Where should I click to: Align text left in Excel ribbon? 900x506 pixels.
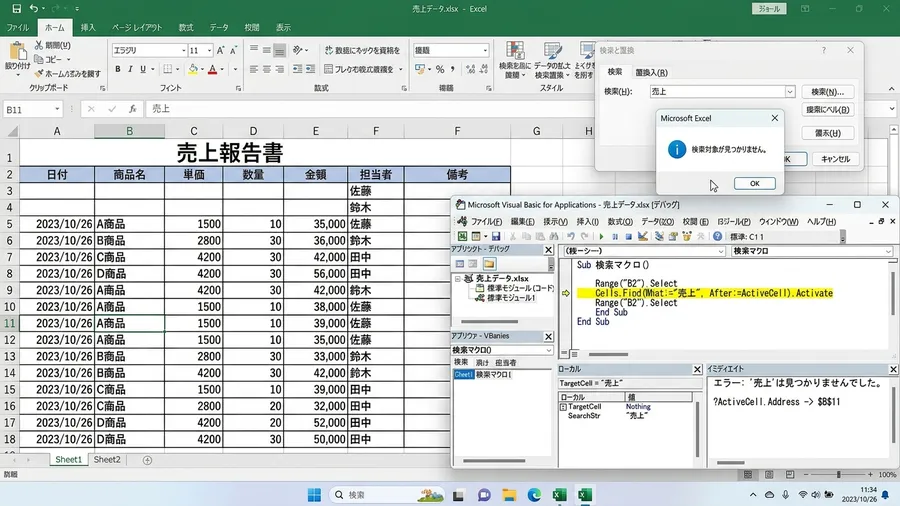254,69
